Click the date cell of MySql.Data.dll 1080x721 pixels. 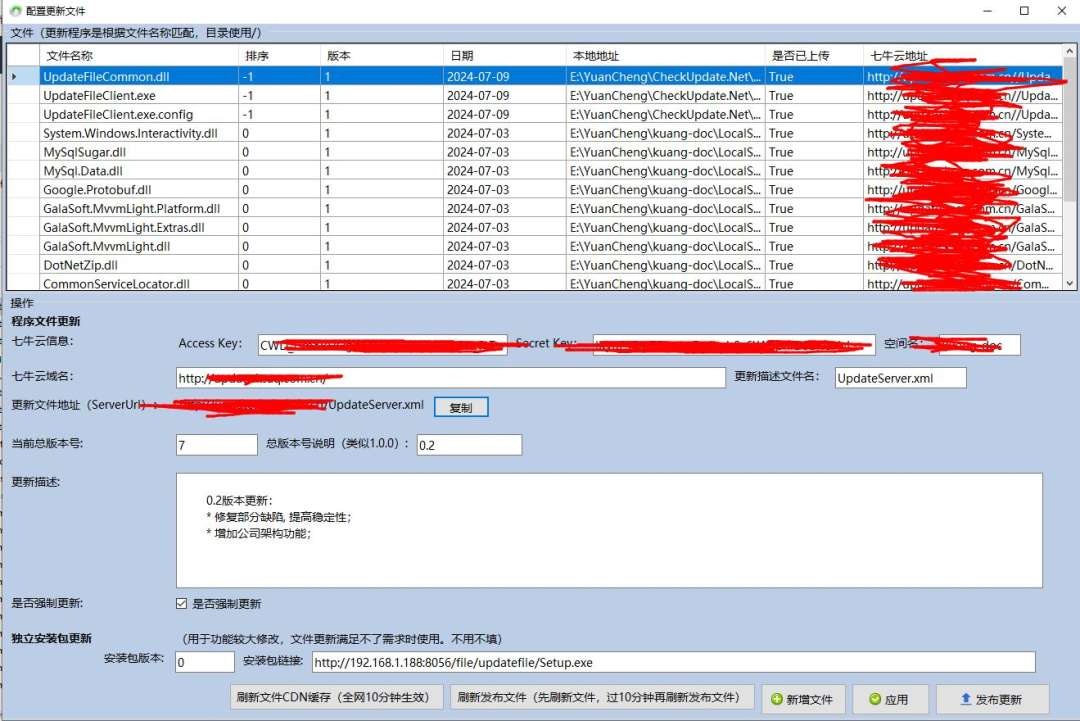(505, 171)
